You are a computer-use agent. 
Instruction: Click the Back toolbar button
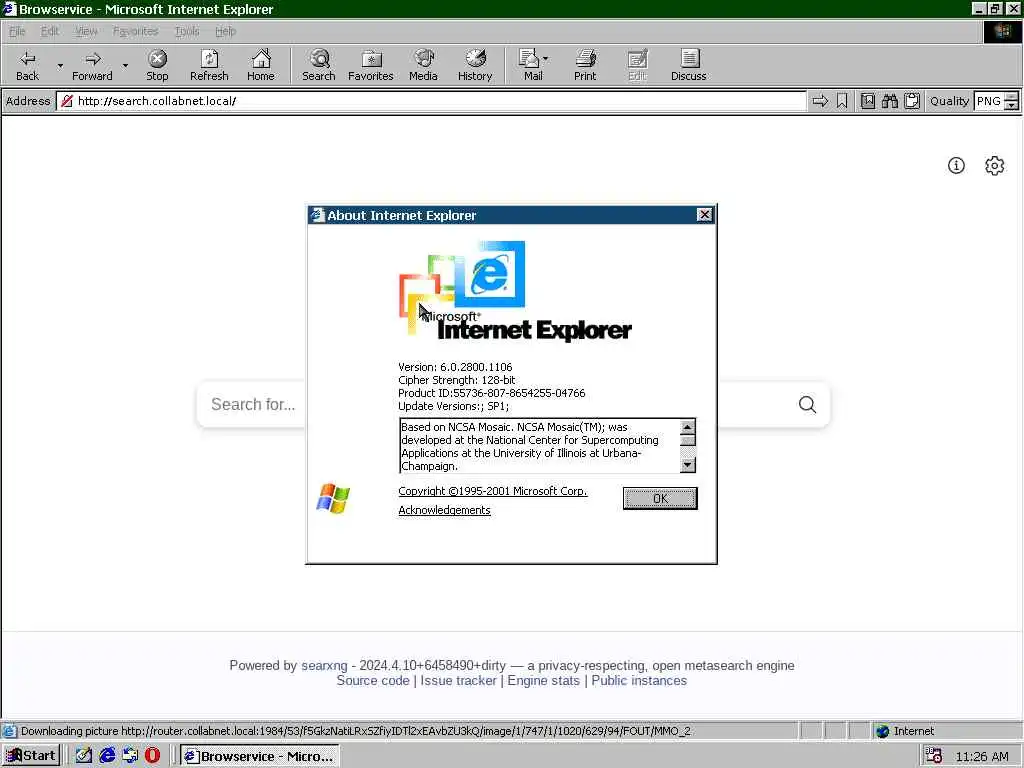(27, 65)
